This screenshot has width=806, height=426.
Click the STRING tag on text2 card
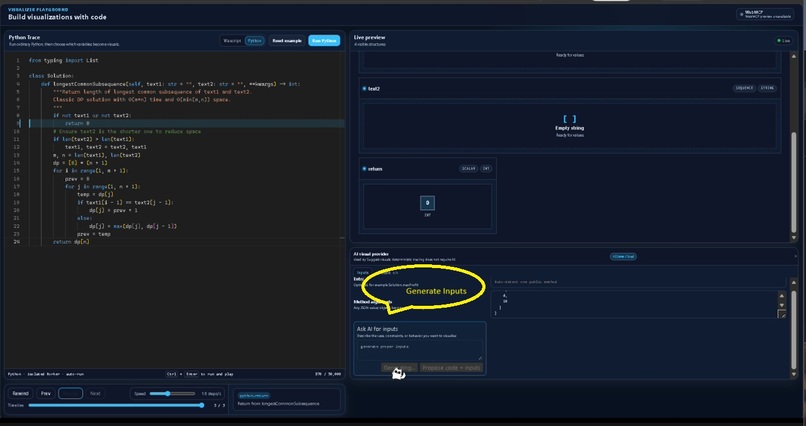767,88
